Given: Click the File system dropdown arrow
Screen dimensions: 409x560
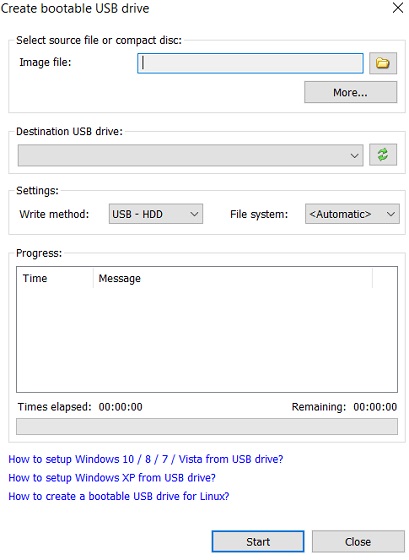Looking at the screenshot, I should [391, 214].
